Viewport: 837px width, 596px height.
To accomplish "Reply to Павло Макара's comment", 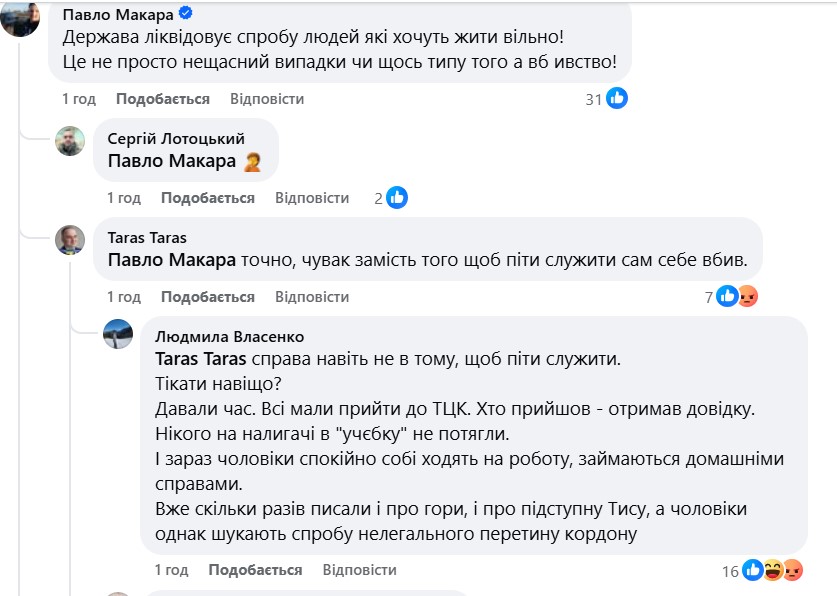I will (x=267, y=99).
